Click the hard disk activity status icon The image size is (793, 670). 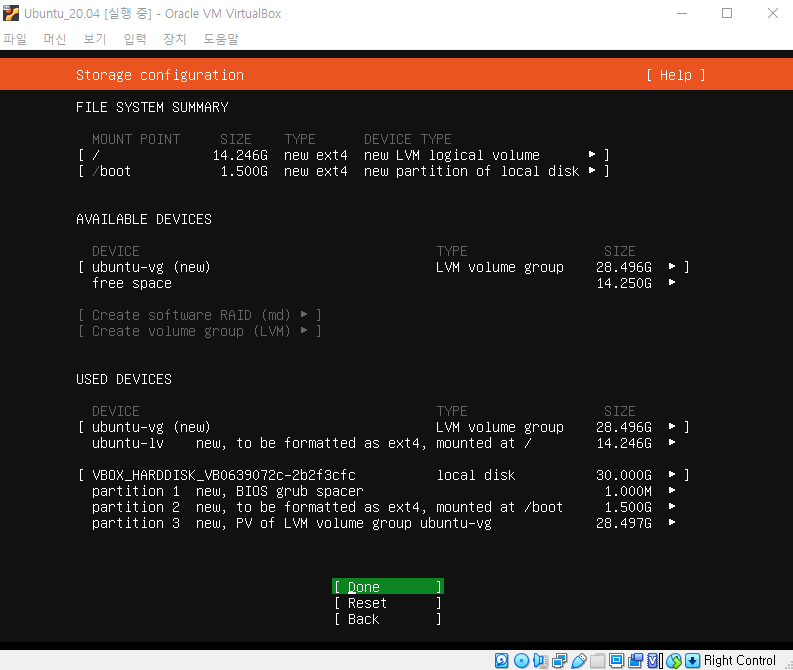coord(501,660)
